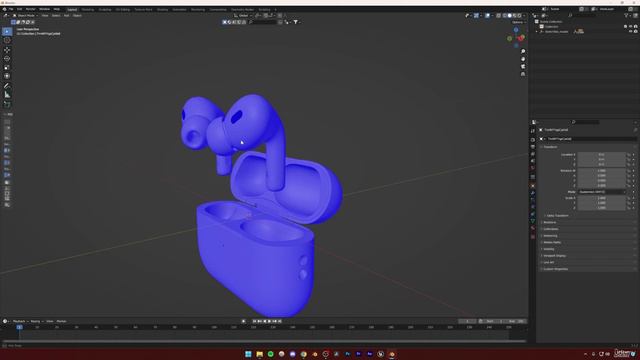This screenshot has width=640, height=360.
Task: Select the Rotate tool
Action: pos(7,59)
